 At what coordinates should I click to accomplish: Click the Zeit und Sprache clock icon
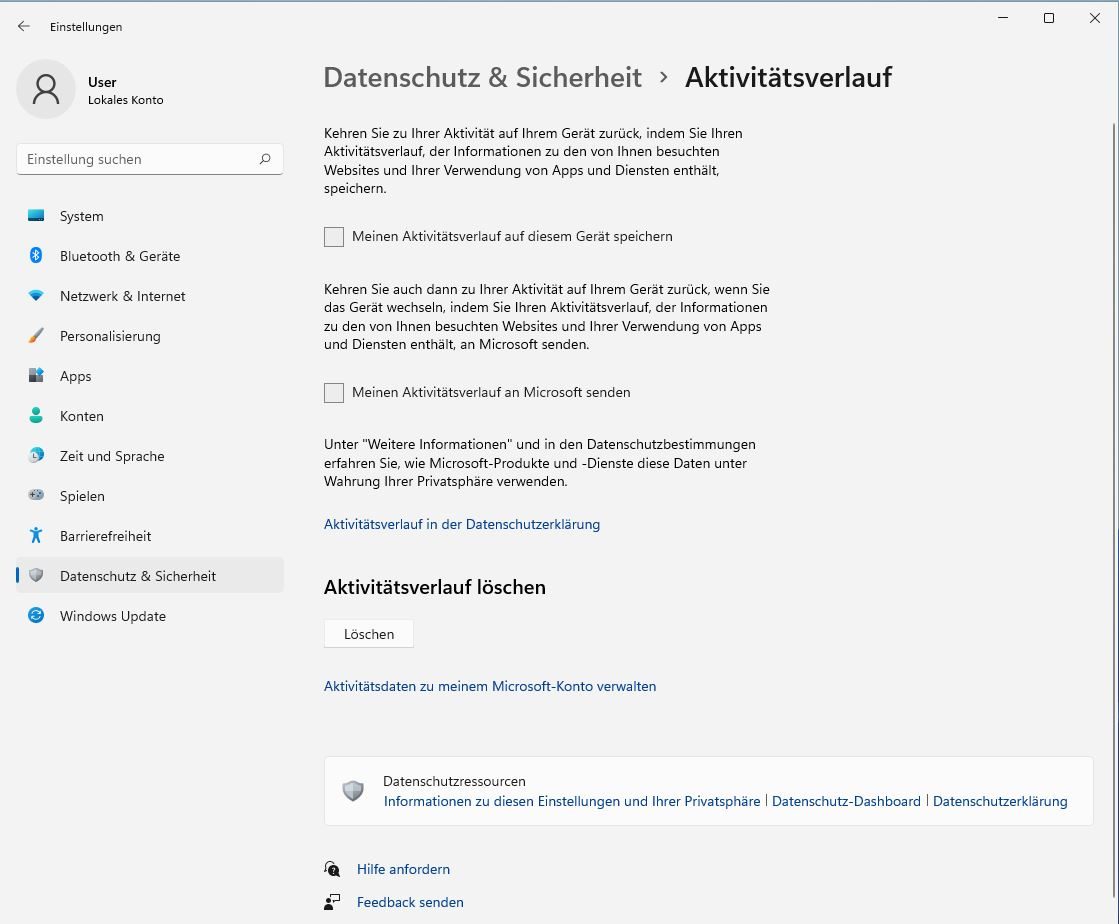click(36, 456)
